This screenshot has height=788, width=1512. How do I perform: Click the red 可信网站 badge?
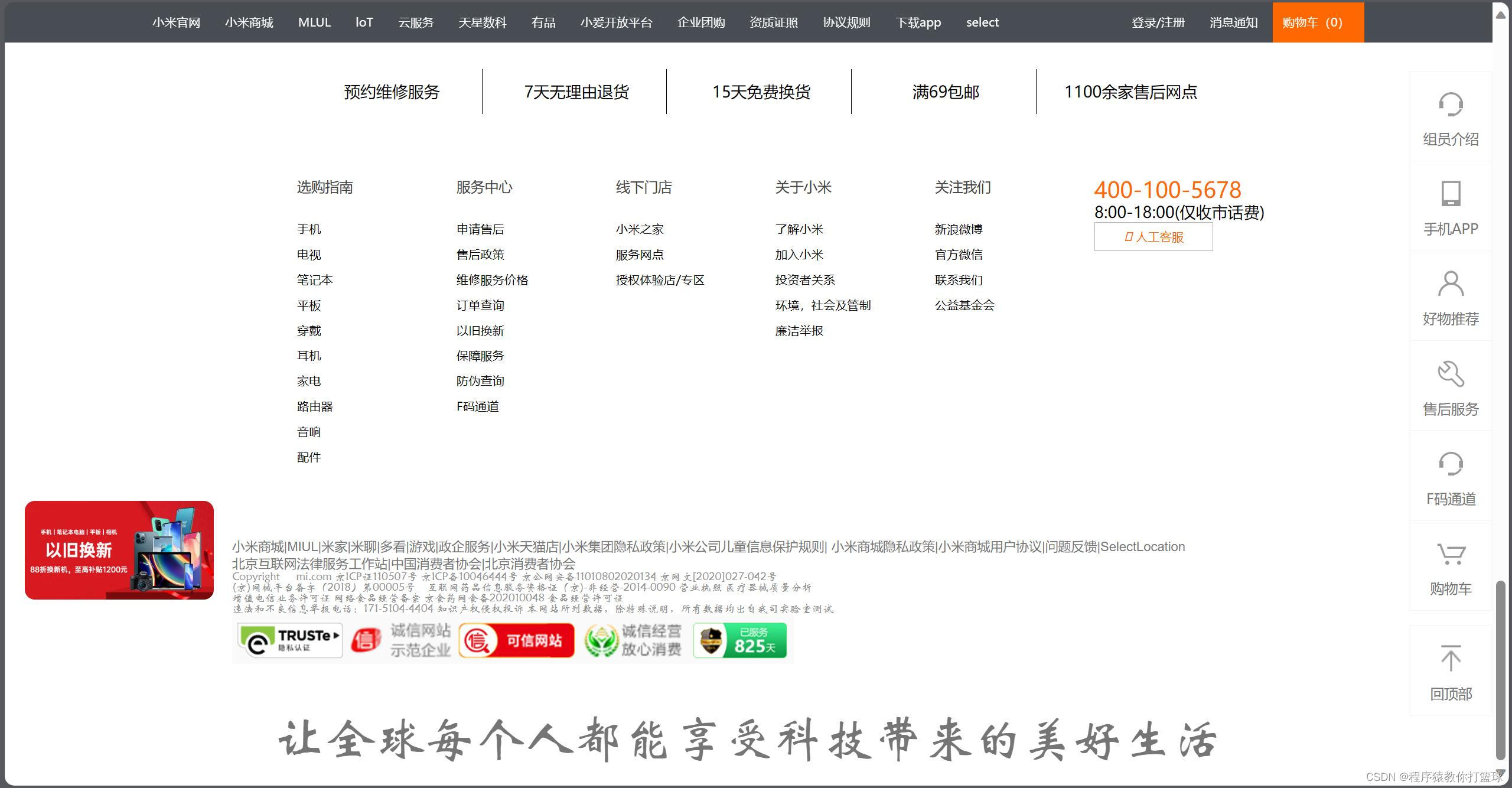(x=516, y=640)
